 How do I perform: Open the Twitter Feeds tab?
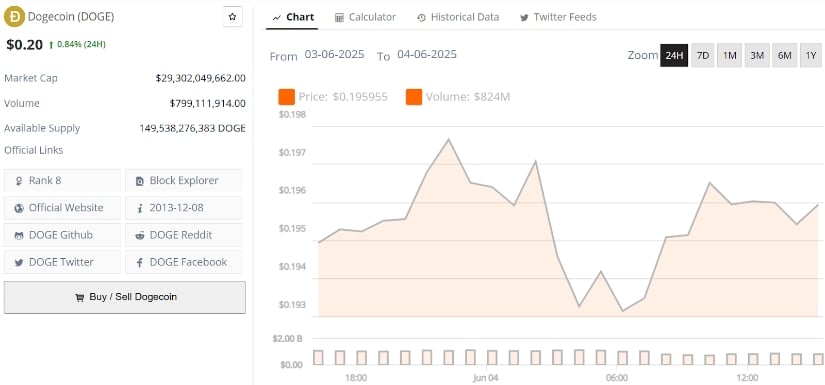point(558,17)
